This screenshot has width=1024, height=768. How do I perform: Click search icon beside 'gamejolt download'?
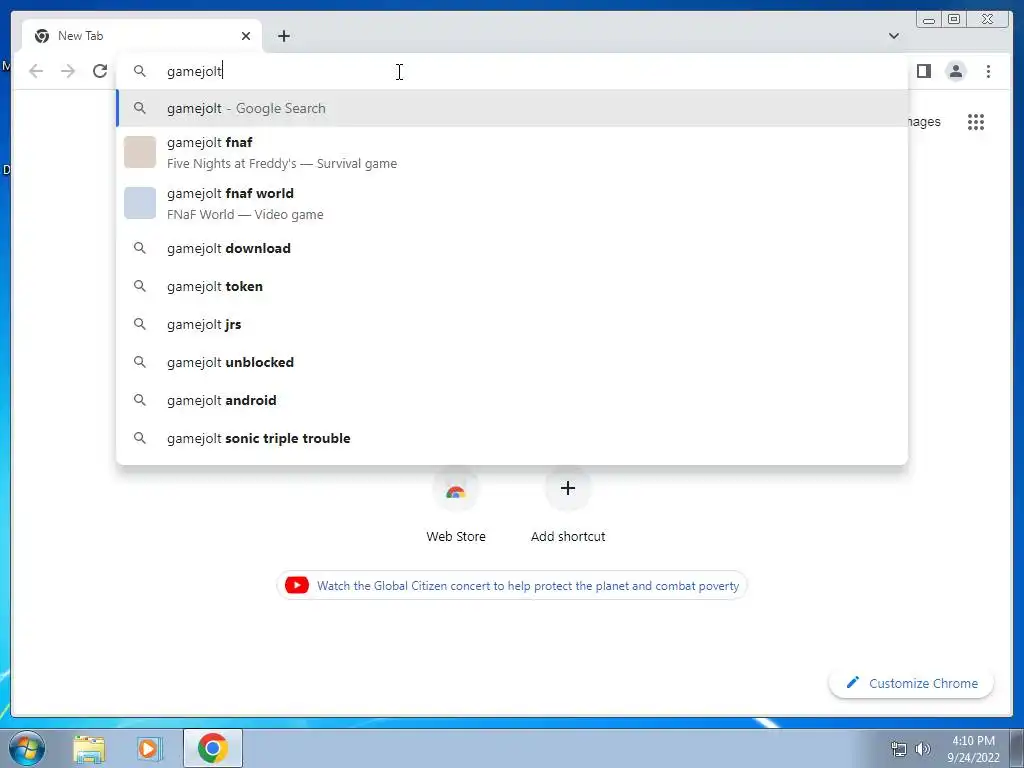click(x=140, y=248)
